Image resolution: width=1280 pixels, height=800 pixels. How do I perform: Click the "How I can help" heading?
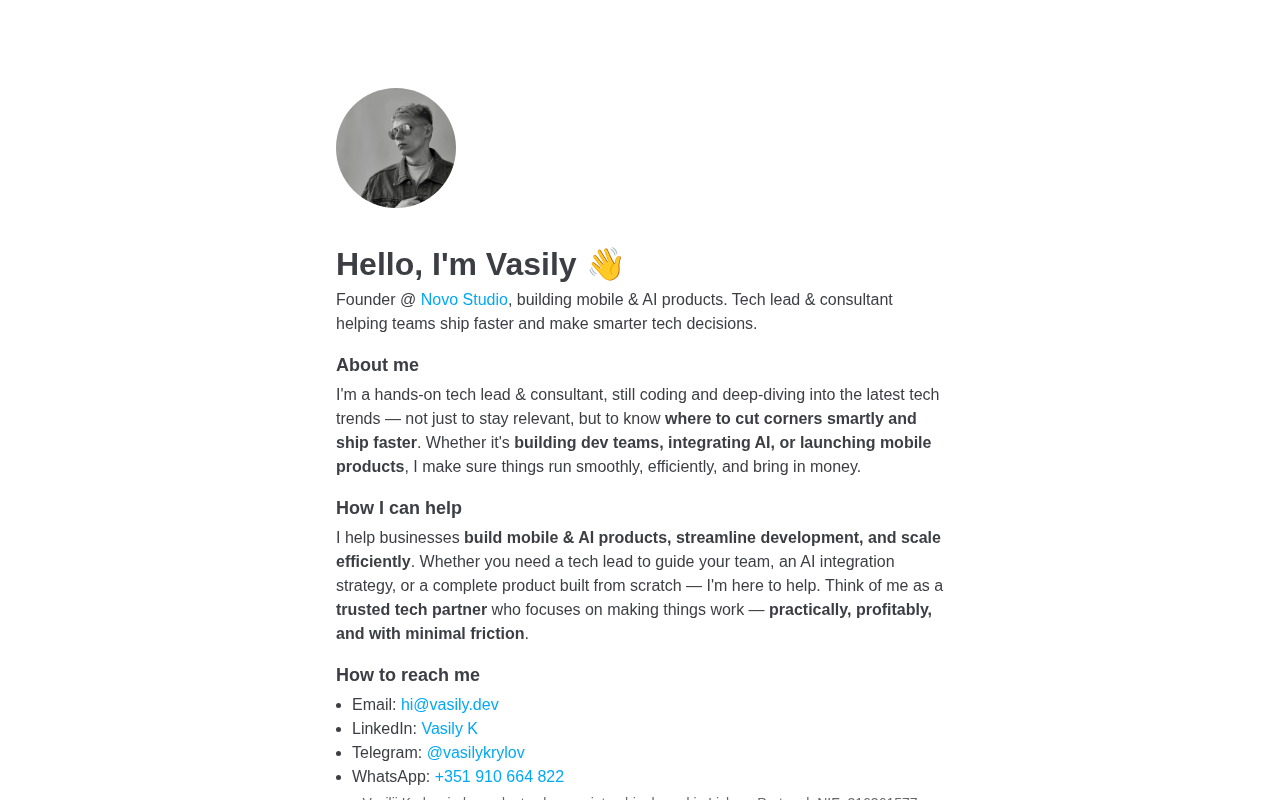[x=399, y=508]
